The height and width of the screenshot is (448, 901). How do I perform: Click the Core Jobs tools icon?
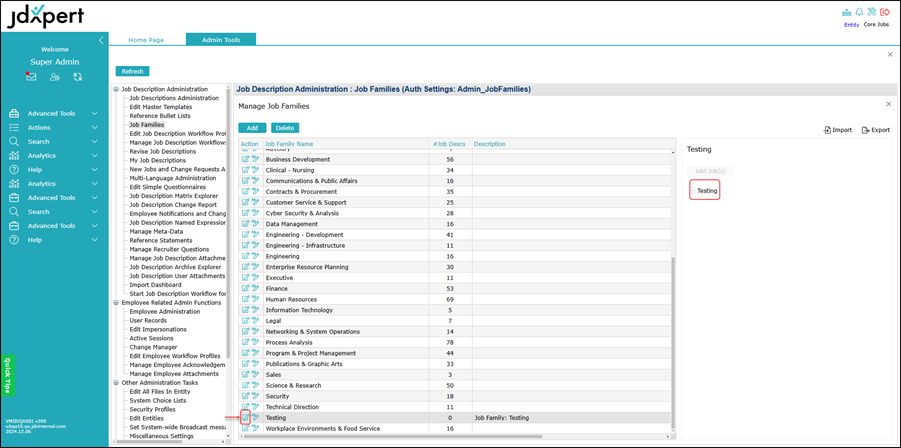[872, 12]
